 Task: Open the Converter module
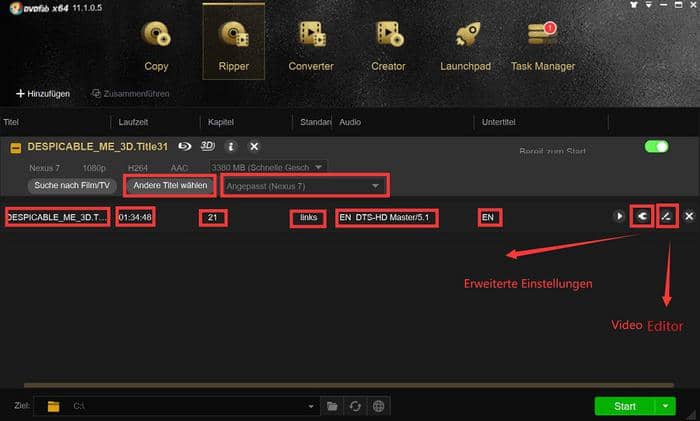[311, 46]
